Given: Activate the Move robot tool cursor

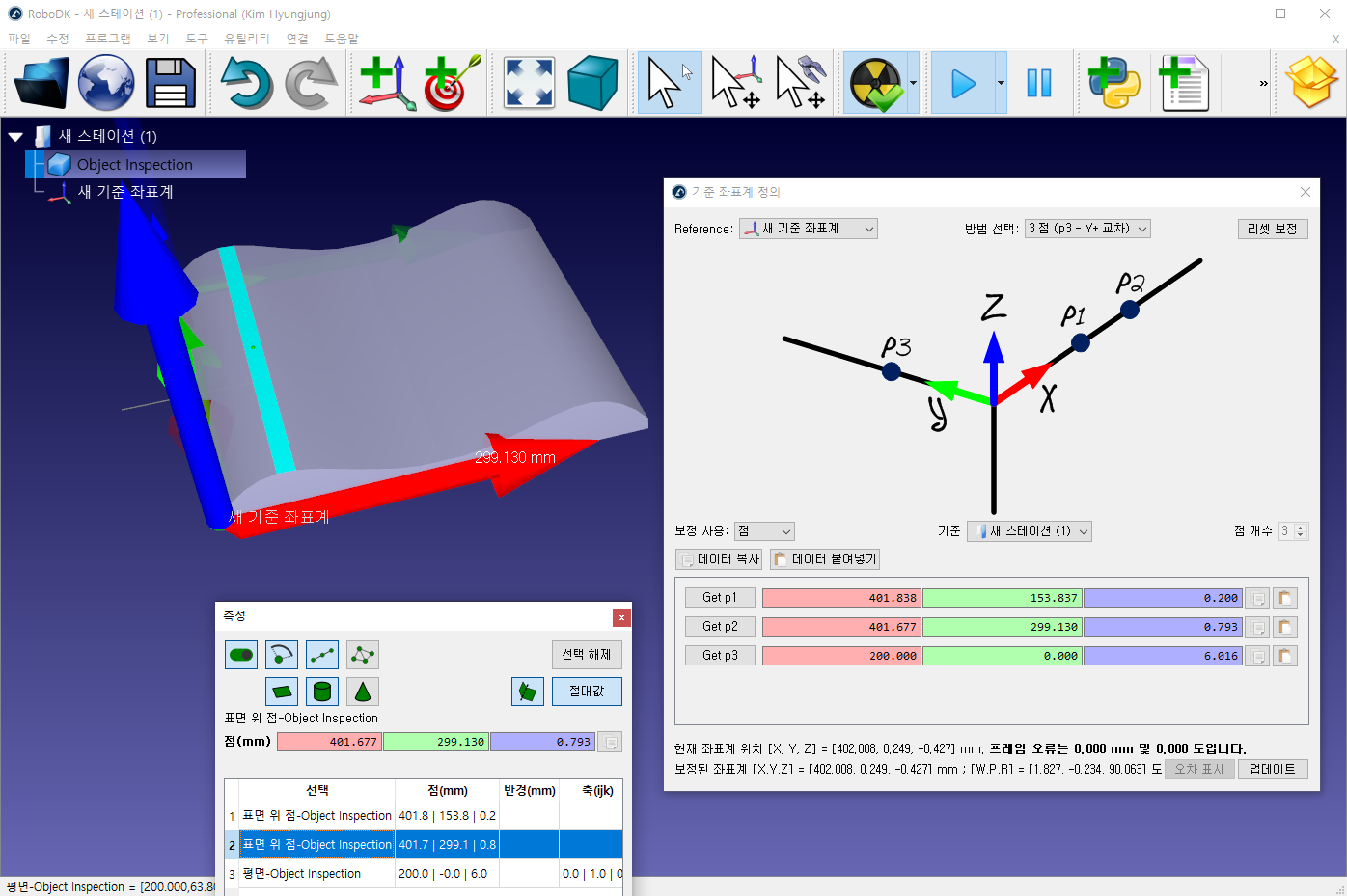Looking at the screenshot, I should coord(801,83).
